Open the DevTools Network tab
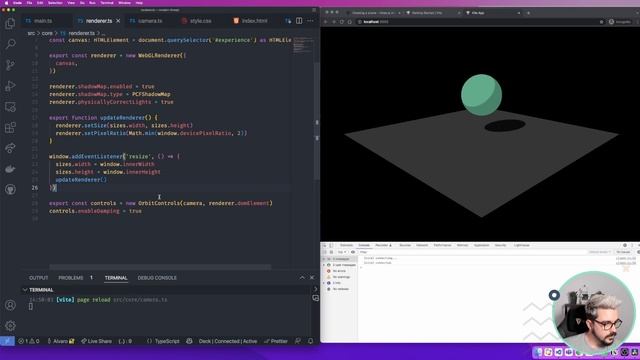The width and height of the screenshot is (640, 360). [422, 245]
